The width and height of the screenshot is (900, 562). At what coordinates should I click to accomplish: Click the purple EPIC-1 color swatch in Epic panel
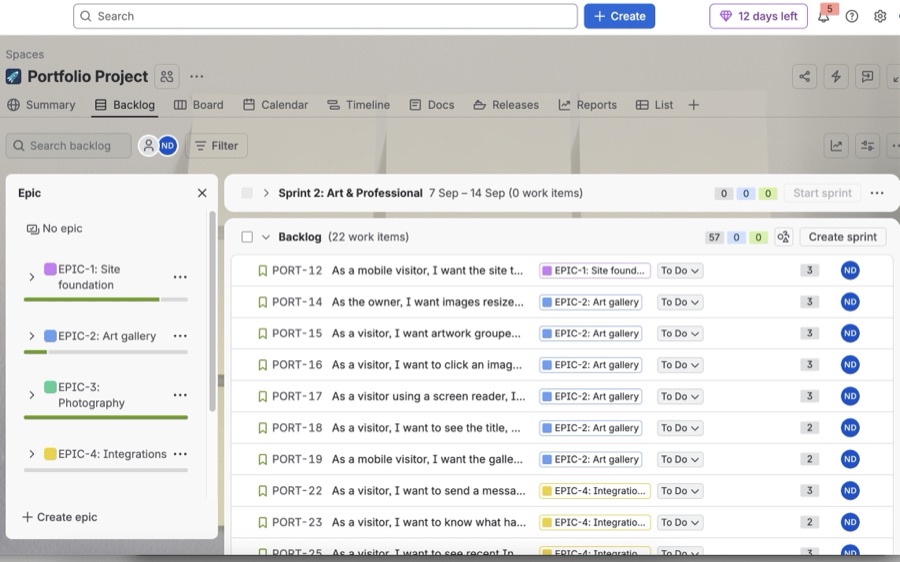[x=51, y=269]
